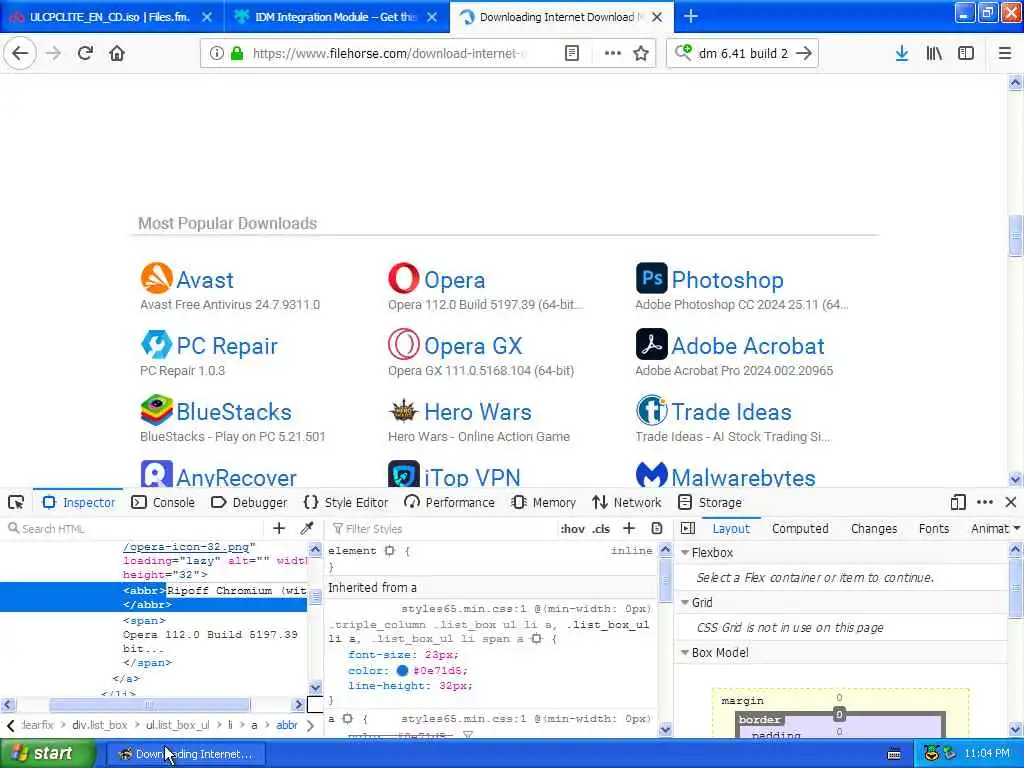
Task: Open the Windows start menu
Action: point(48,754)
